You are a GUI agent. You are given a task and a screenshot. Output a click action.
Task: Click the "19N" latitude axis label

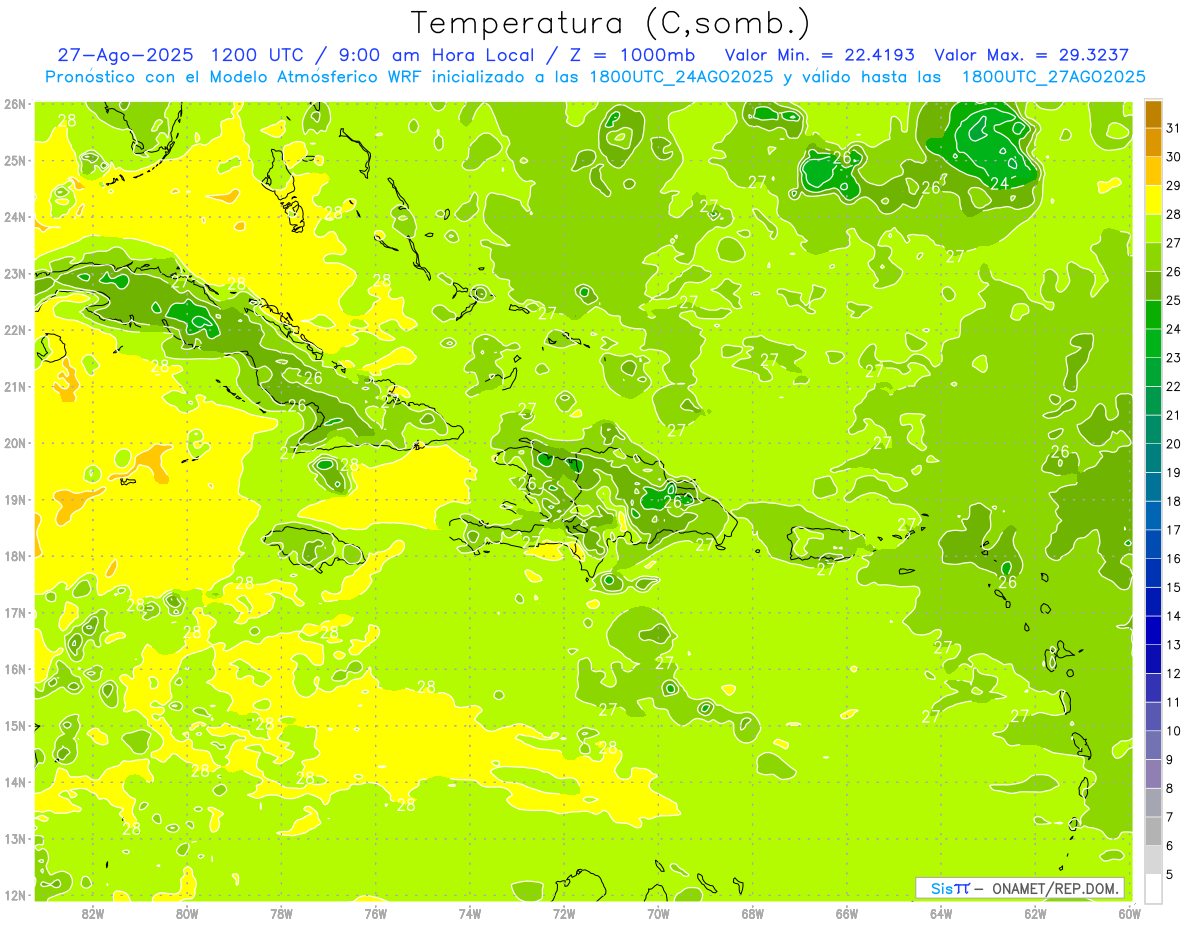click(x=15, y=500)
